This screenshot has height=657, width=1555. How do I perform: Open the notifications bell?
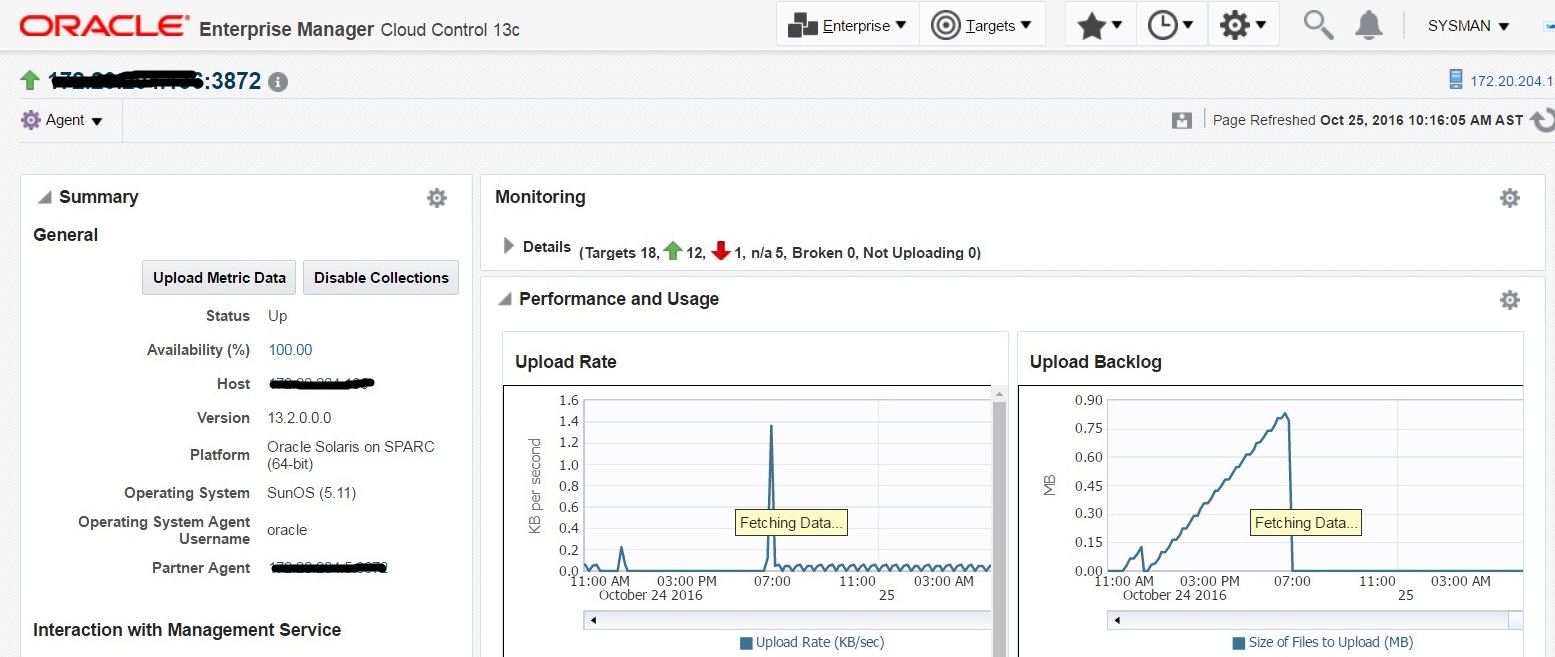point(1368,26)
